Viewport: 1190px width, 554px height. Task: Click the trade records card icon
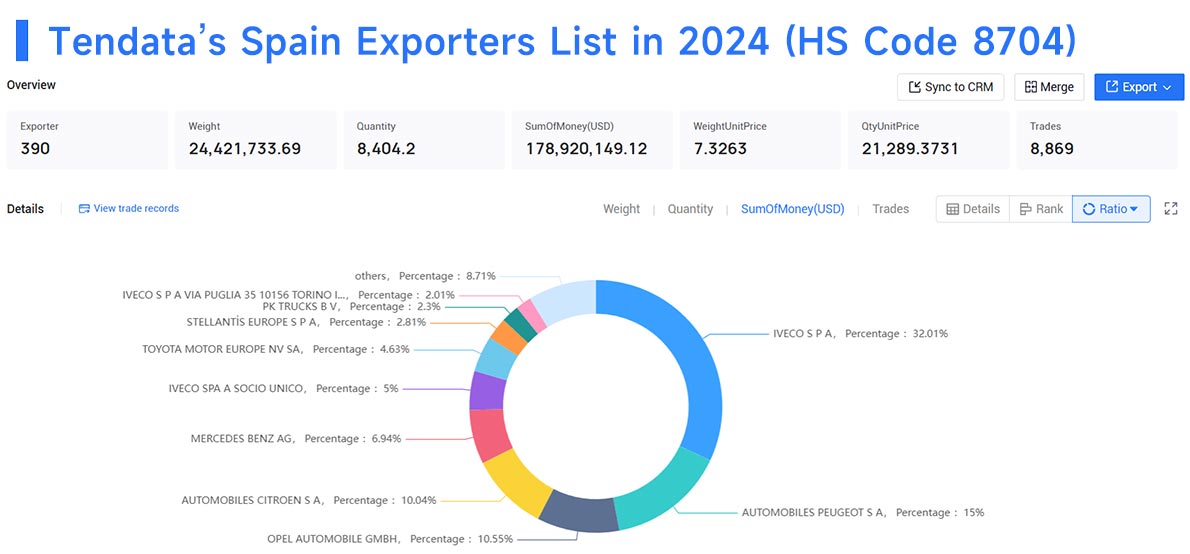(84, 208)
